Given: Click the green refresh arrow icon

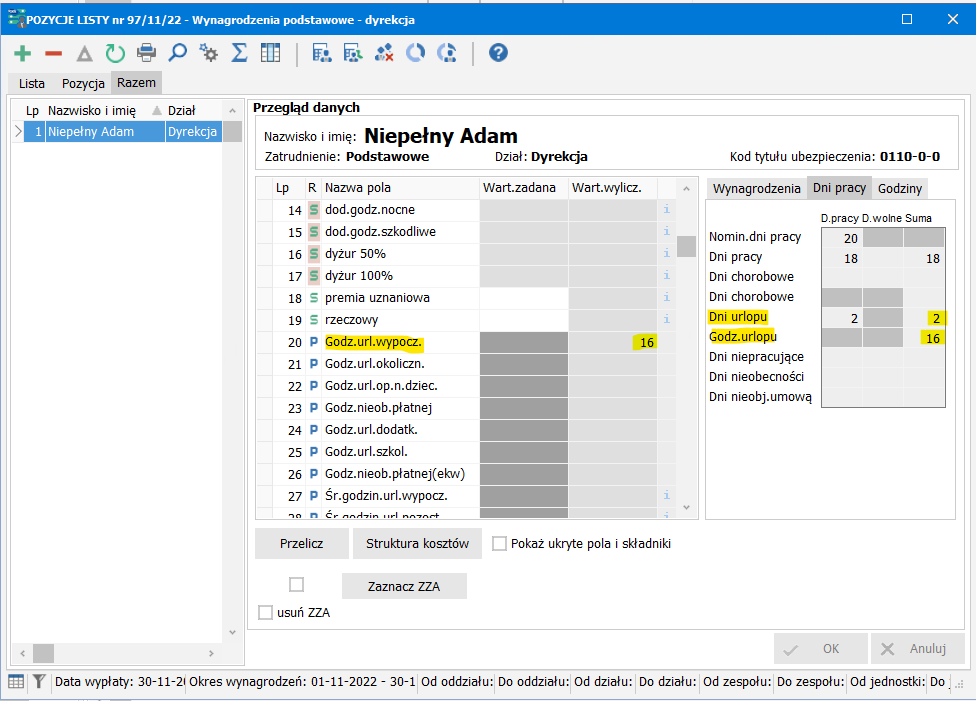Looking at the screenshot, I should click(115, 54).
